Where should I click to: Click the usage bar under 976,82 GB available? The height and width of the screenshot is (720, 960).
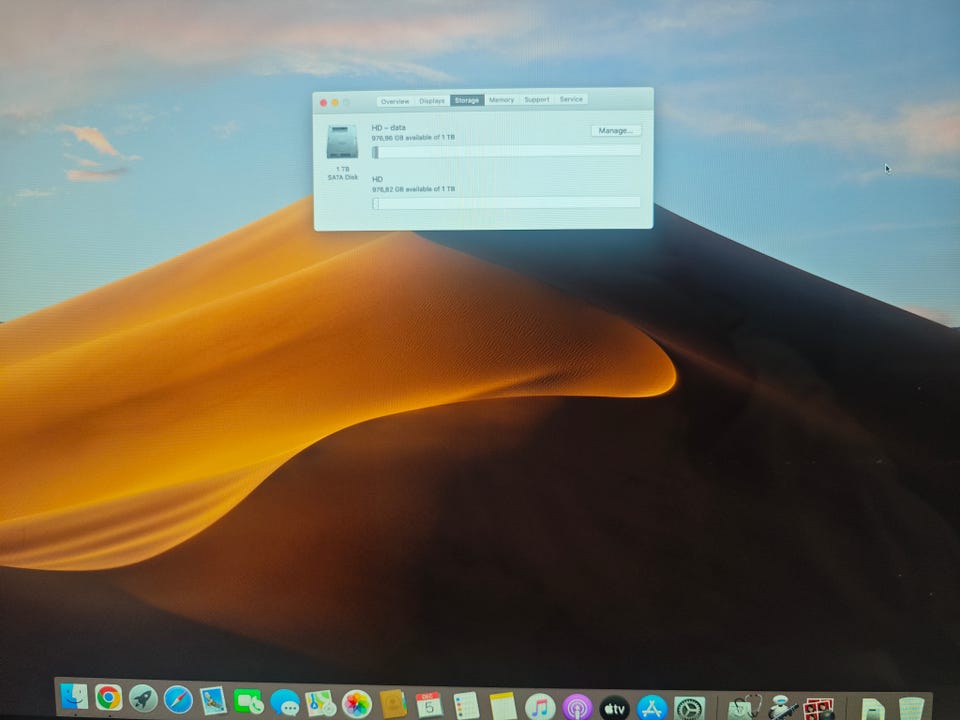(506, 203)
